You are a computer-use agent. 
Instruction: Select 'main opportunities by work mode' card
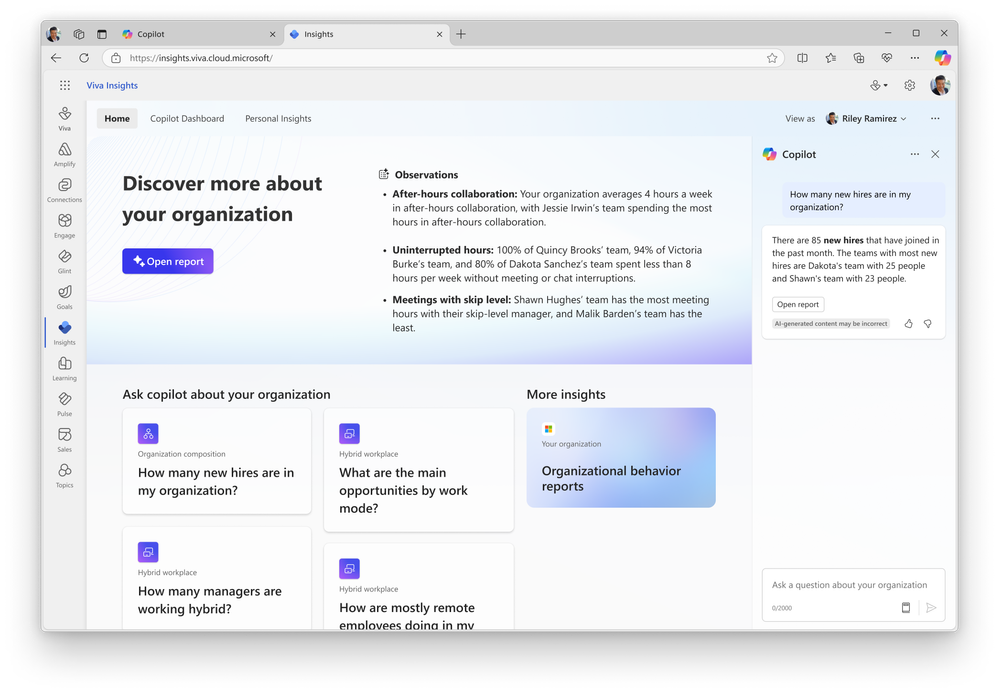click(419, 470)
